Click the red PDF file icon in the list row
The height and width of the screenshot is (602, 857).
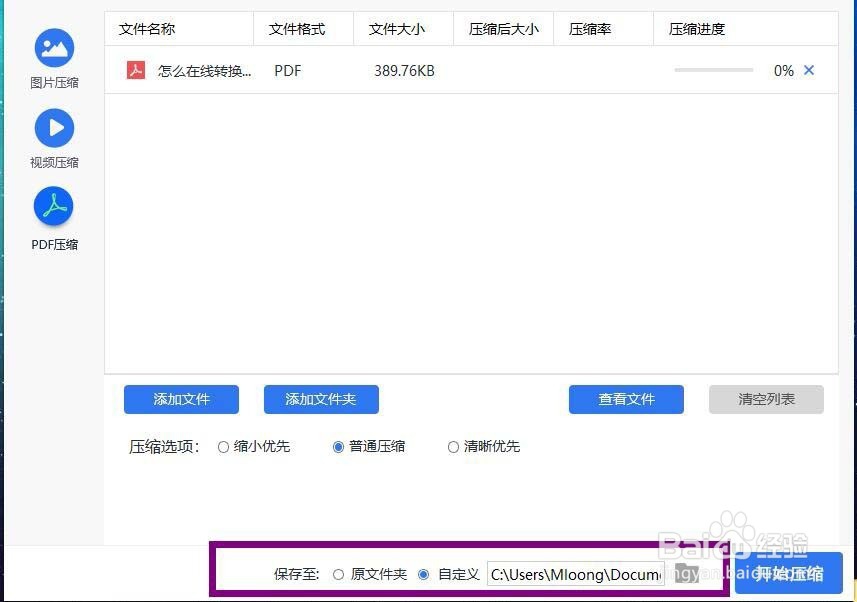coord(136,71)
